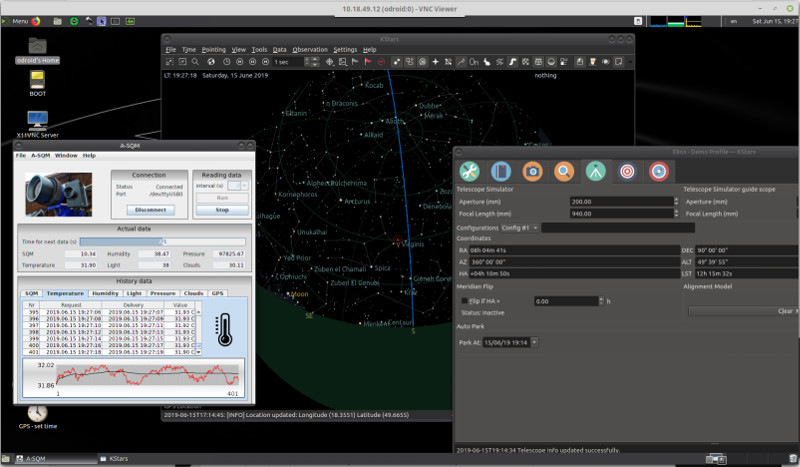Click the globe geographic location icon in KStars
The image size is (800, 467).
[211, 62]
